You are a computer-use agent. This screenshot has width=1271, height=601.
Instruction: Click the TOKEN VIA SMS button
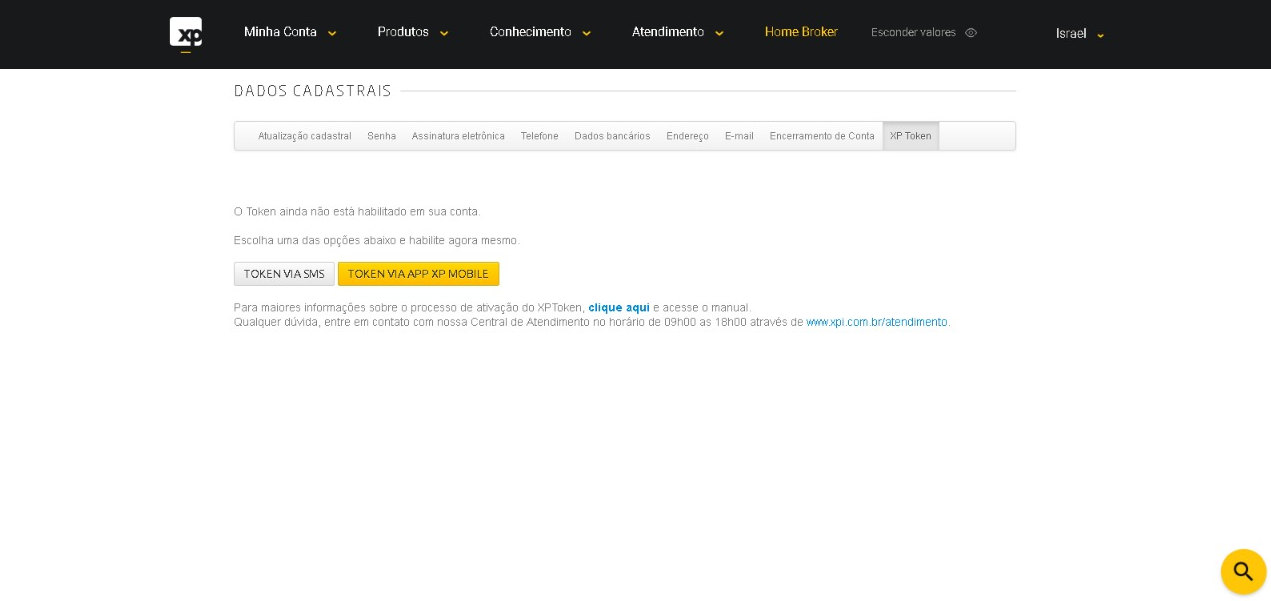tap(284, 274)
